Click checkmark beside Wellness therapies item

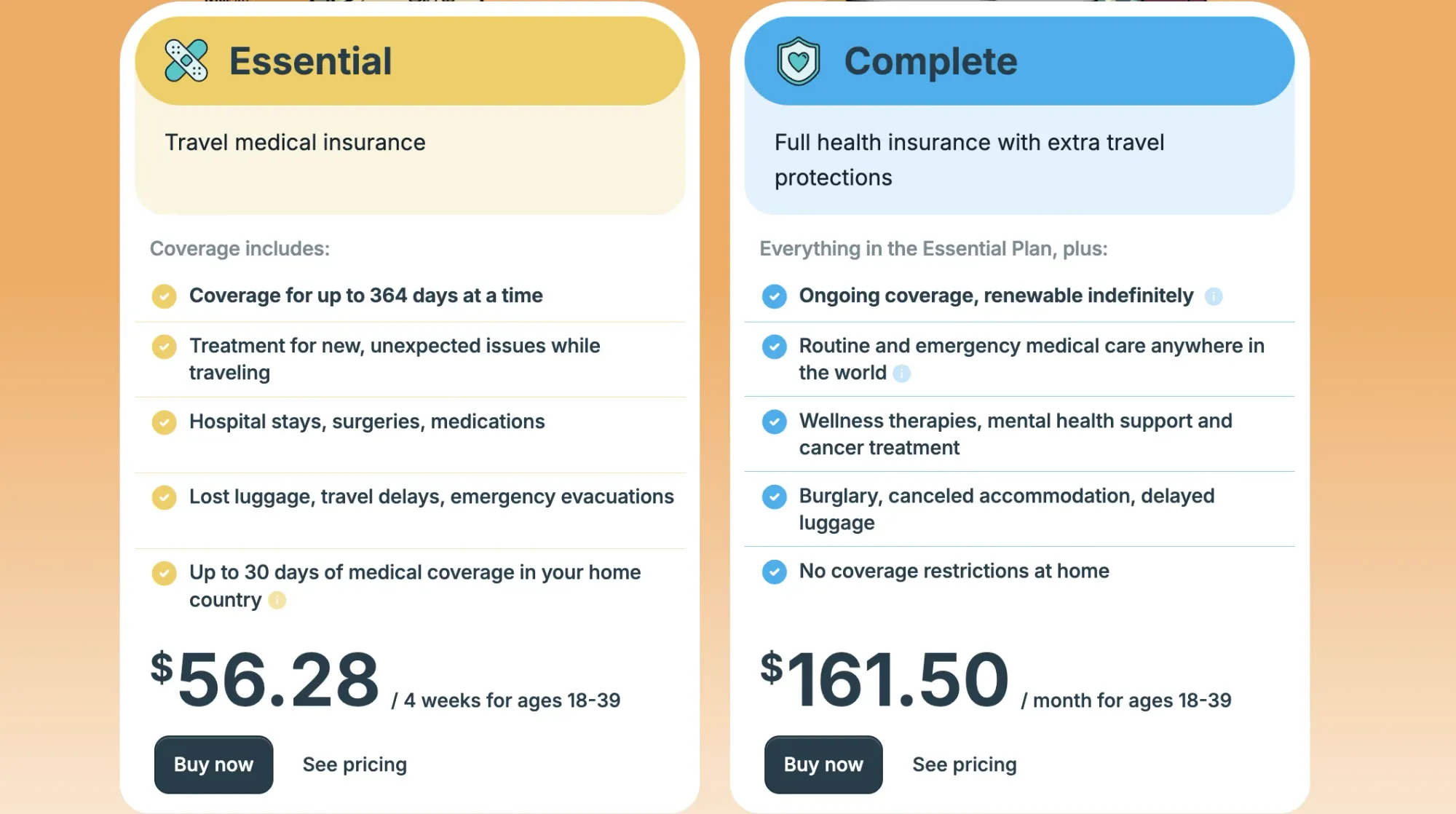click(774, 422)
